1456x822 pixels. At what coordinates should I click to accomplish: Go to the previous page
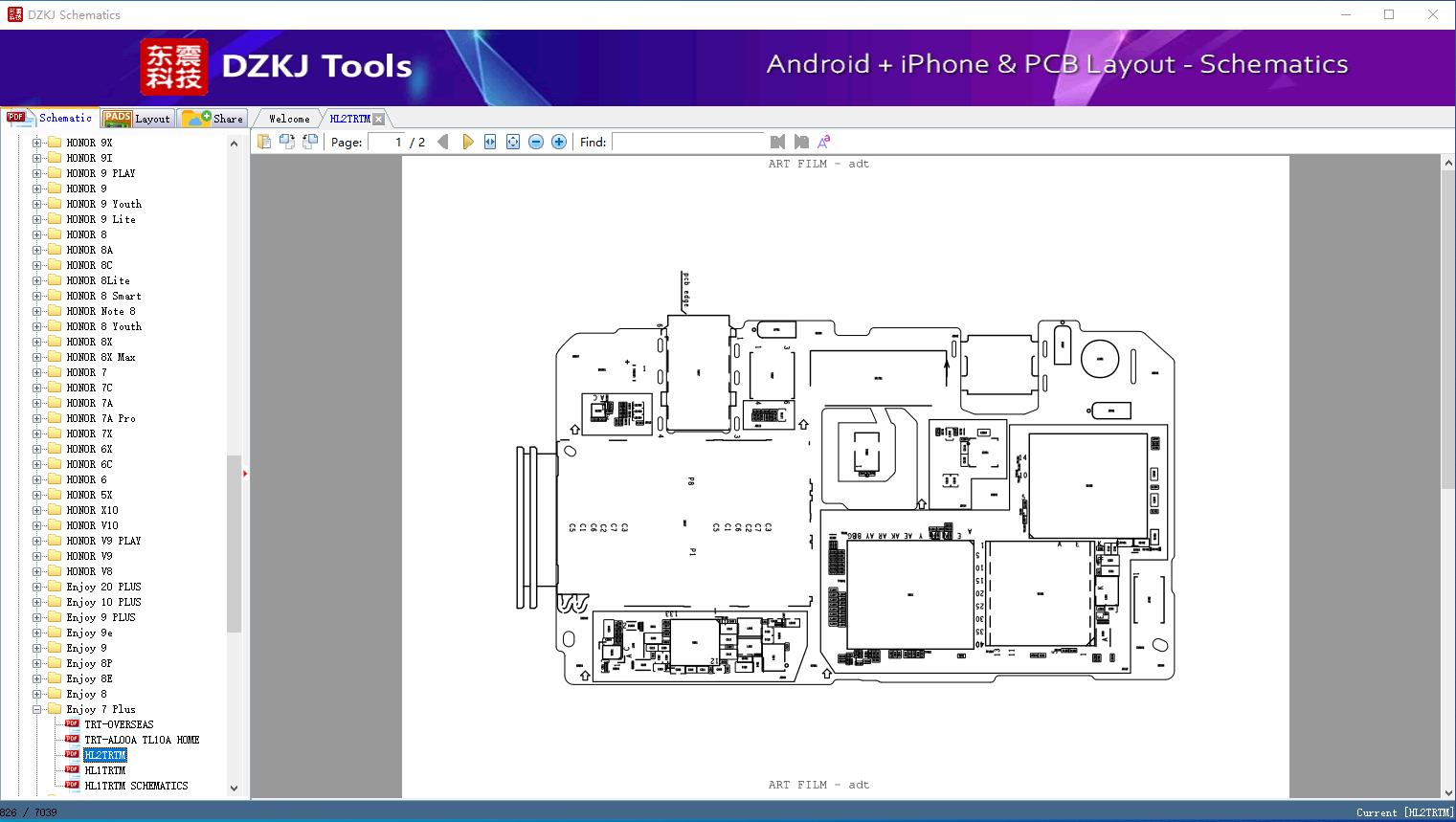tap(443, 142)
